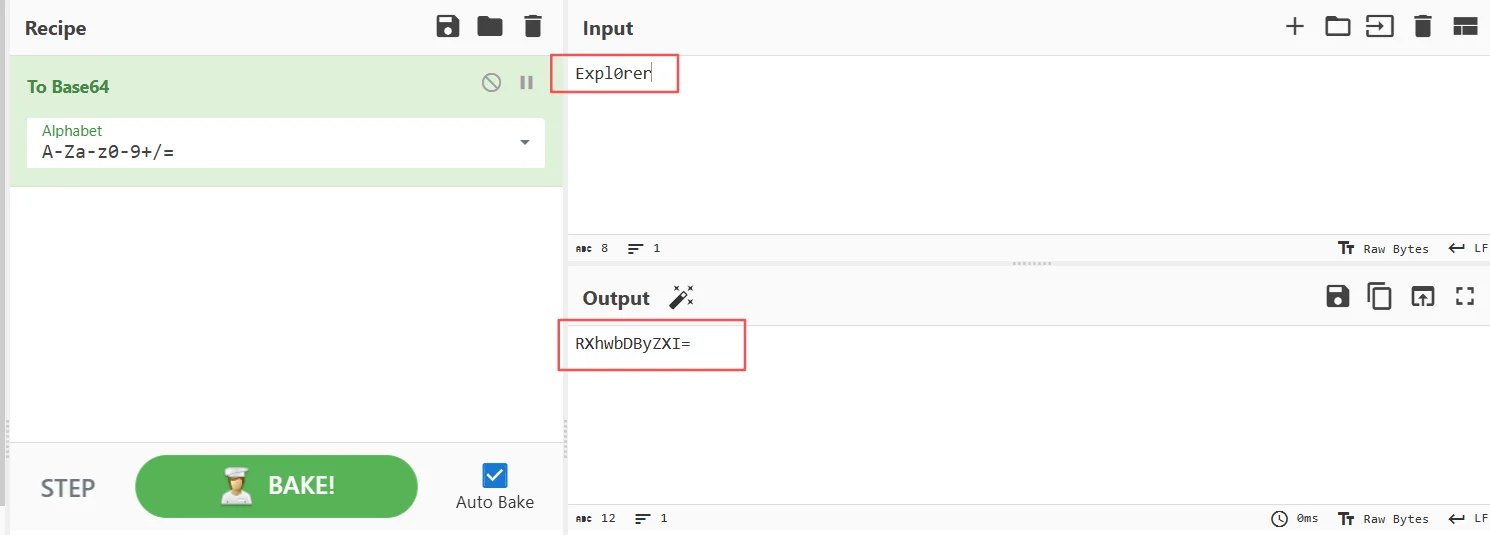Maximise the output pane
Viewport: 1490px width, 535px height.
(1465, 296)
